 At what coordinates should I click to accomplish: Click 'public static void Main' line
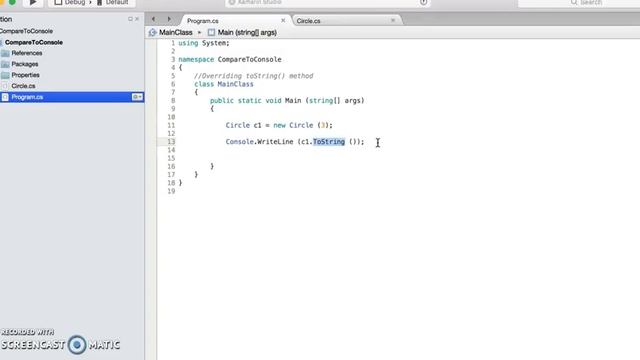pos(287,100)
